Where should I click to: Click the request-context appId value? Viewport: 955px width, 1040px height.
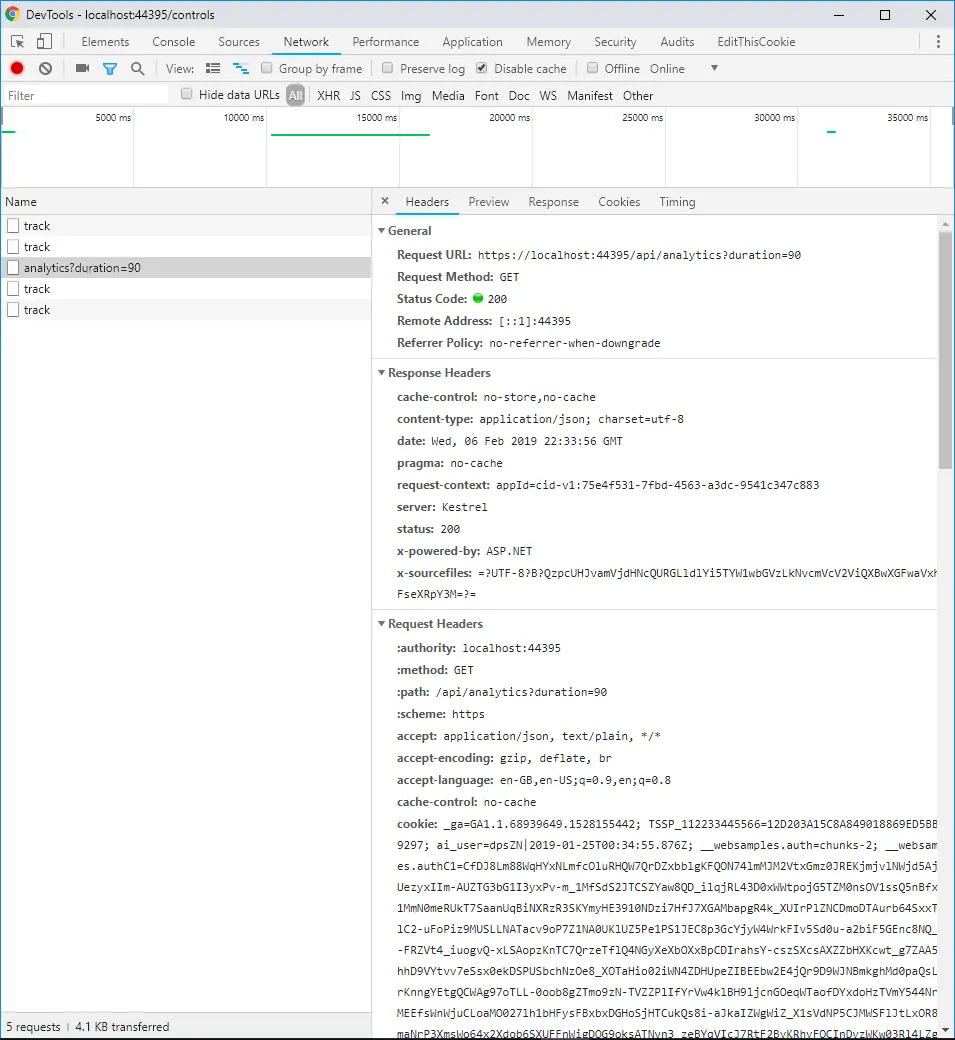click(x=657, y=485)
